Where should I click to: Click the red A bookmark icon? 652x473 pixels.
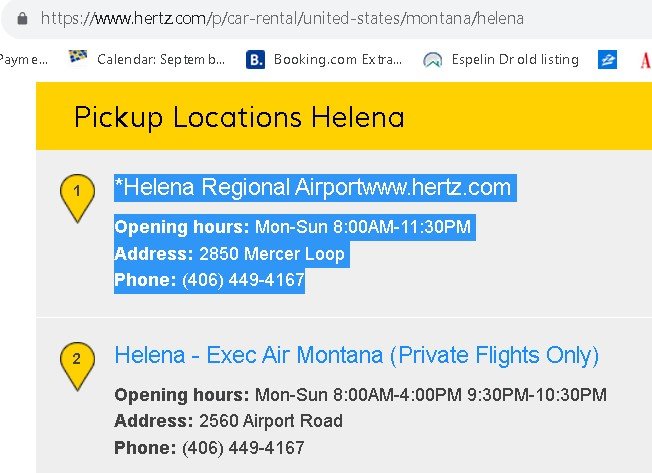pos(646,60)
